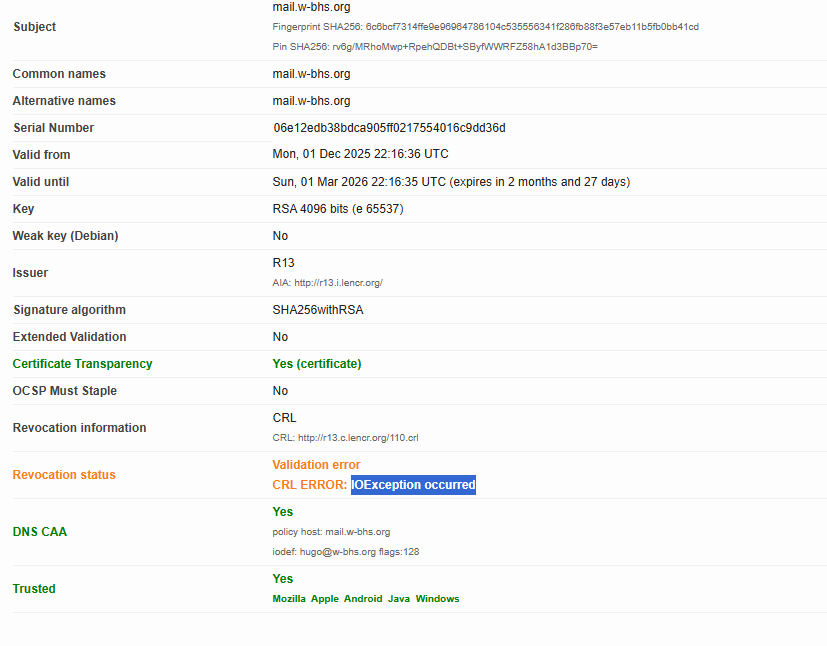
Task: Click the 'Java' trust store label
Action: [399, 599]
